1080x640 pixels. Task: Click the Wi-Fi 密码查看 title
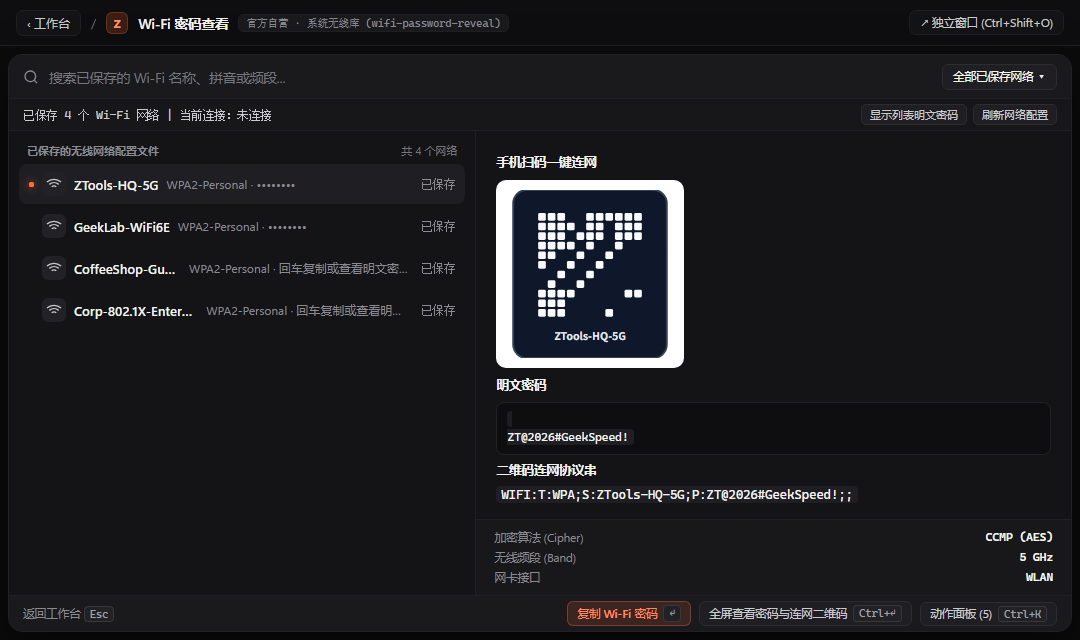pos(183,23)
